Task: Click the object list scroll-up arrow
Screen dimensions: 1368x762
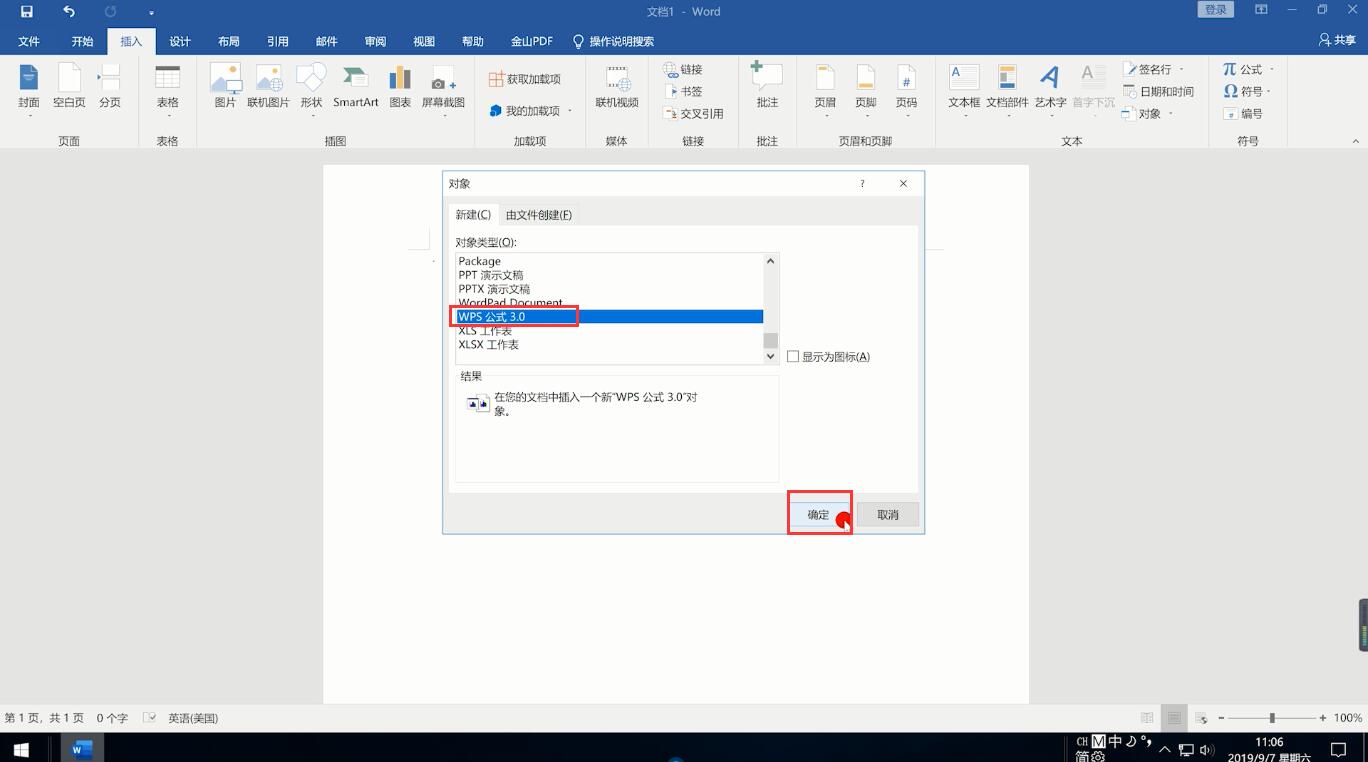Action: tap(770, 261)
